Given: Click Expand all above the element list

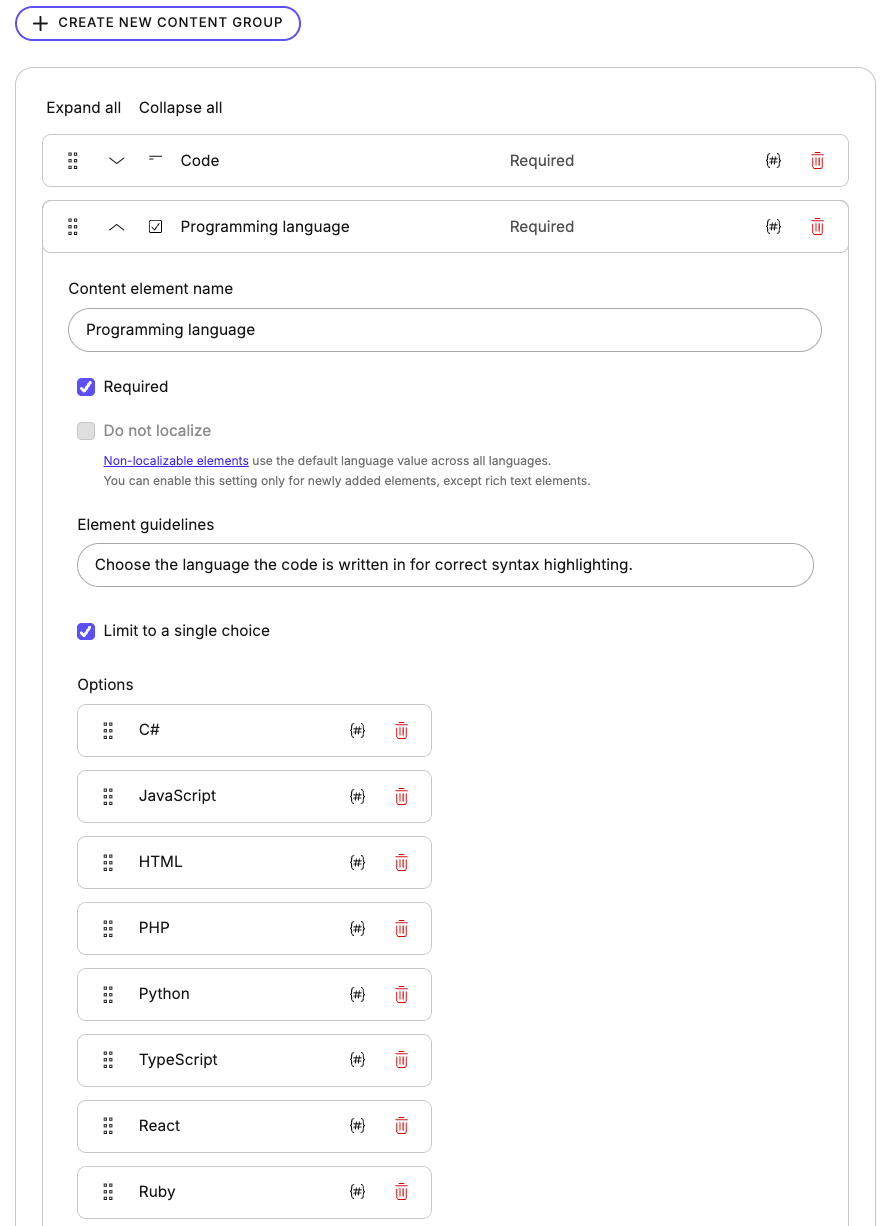Looking at the screenshot, I should [83, 107].
